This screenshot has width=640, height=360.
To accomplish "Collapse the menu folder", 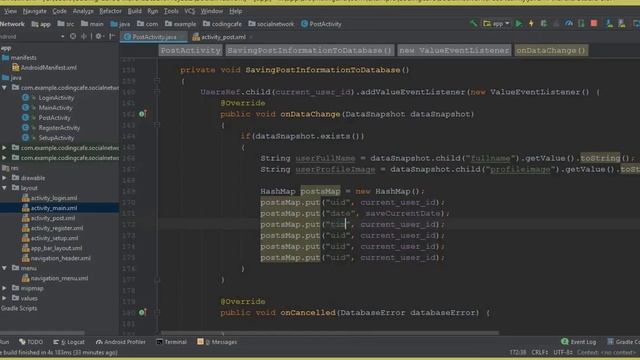I will 4,268.
